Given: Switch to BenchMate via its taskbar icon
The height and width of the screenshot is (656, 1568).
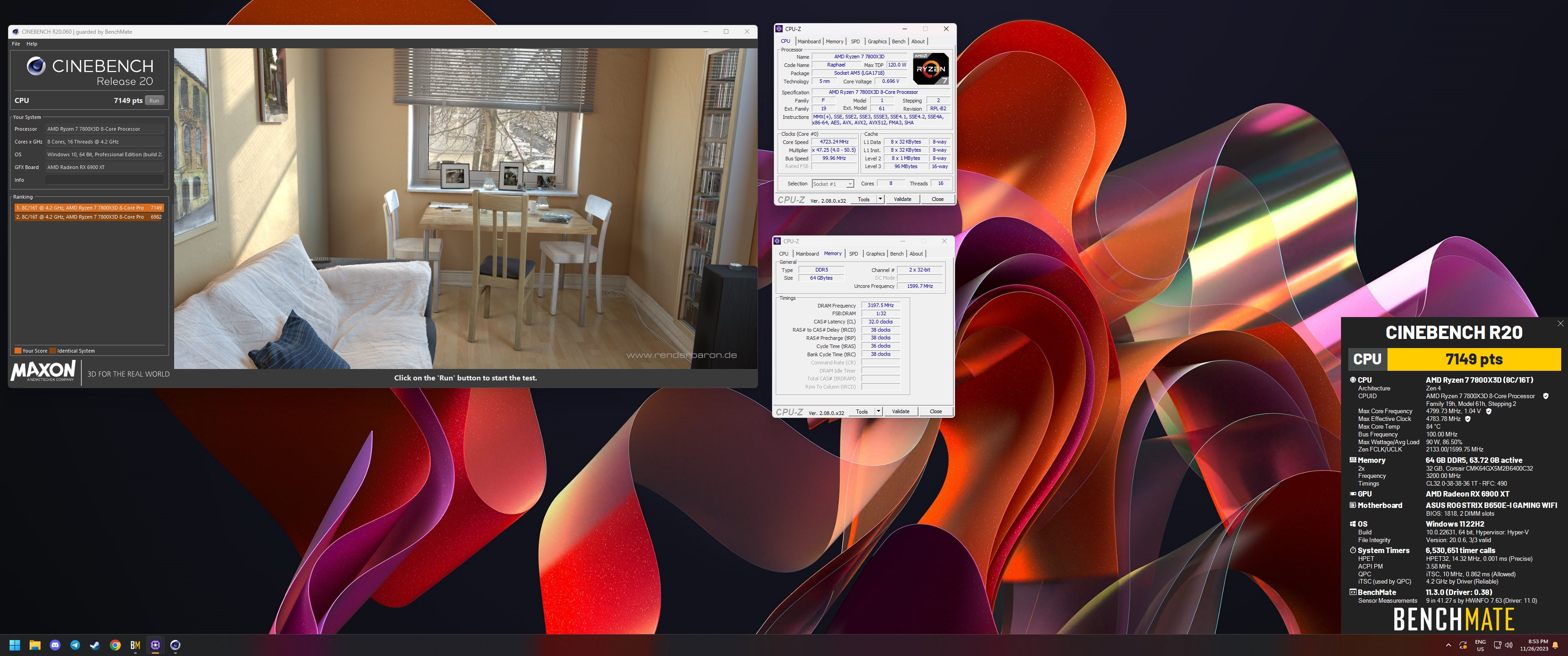Looking at the screenshot, I should [135, 645].
